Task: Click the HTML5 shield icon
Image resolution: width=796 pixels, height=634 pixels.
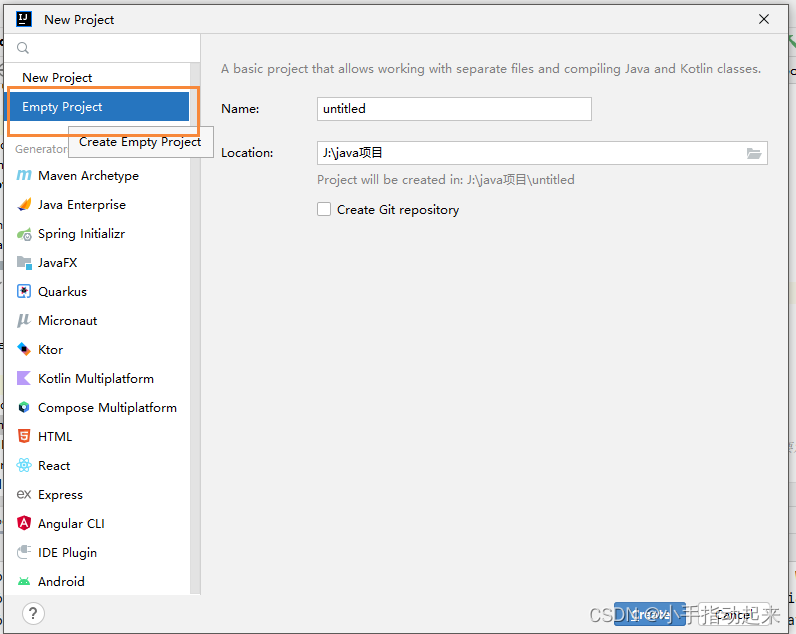Action: 24,437
